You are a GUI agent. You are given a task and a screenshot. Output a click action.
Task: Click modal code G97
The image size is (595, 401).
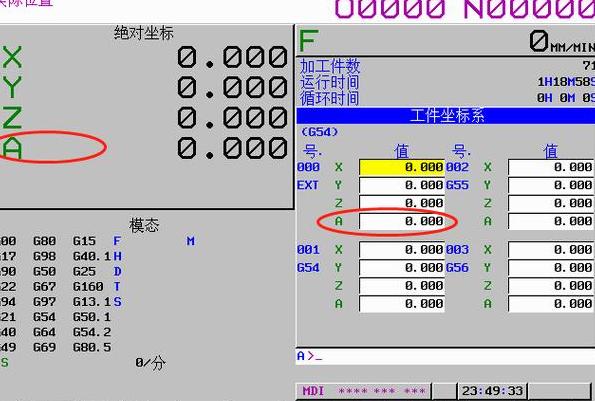coord(45,302)
